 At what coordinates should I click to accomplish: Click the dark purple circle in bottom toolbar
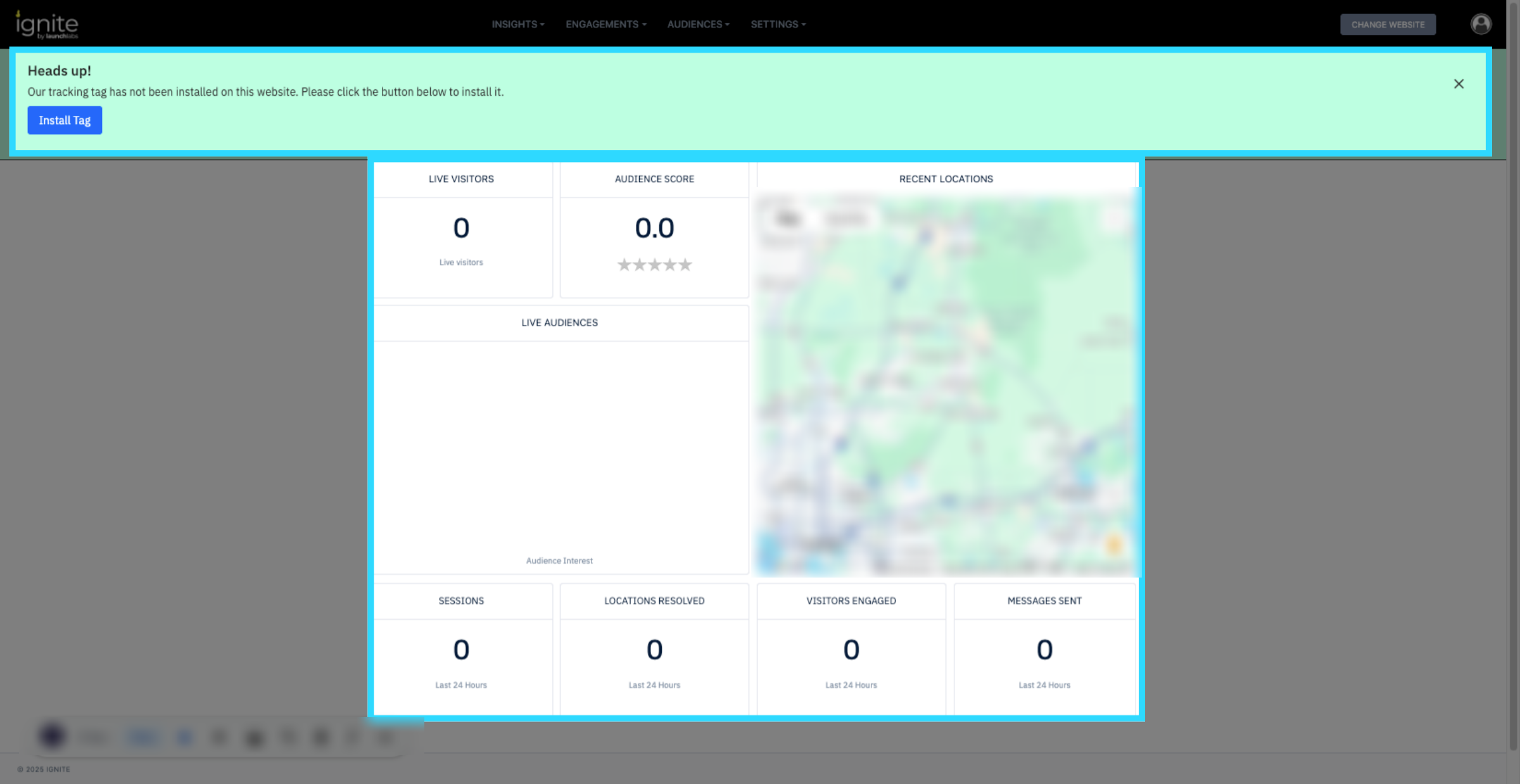(52, 736)
